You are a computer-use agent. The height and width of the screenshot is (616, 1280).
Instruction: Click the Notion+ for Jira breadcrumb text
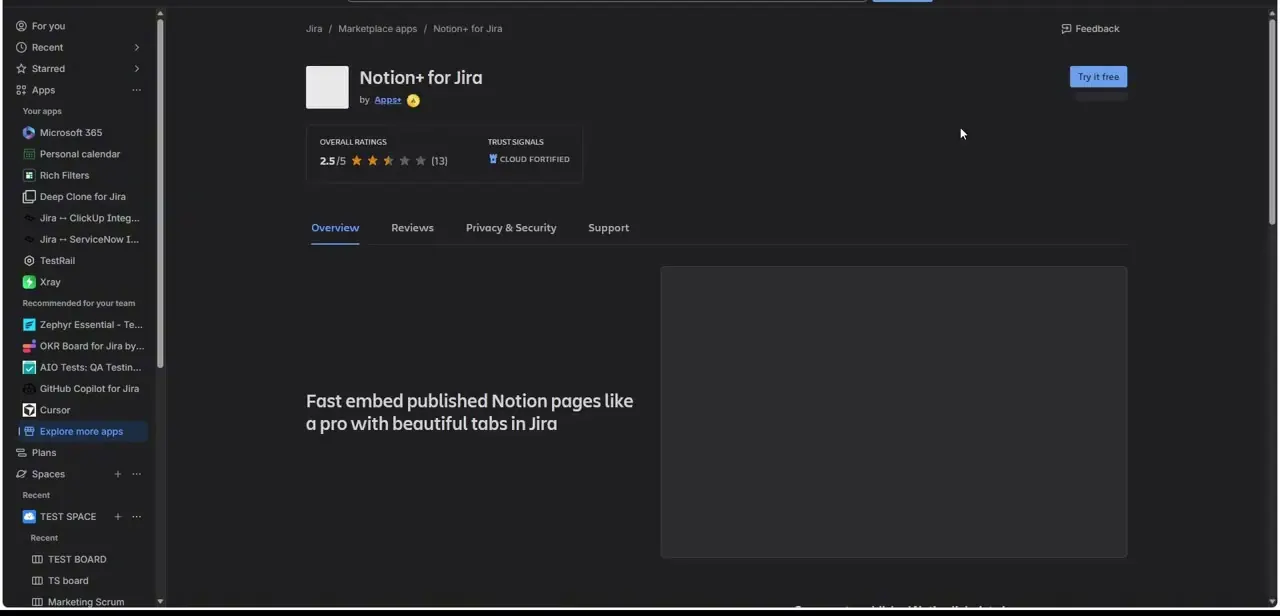point(467,29)
